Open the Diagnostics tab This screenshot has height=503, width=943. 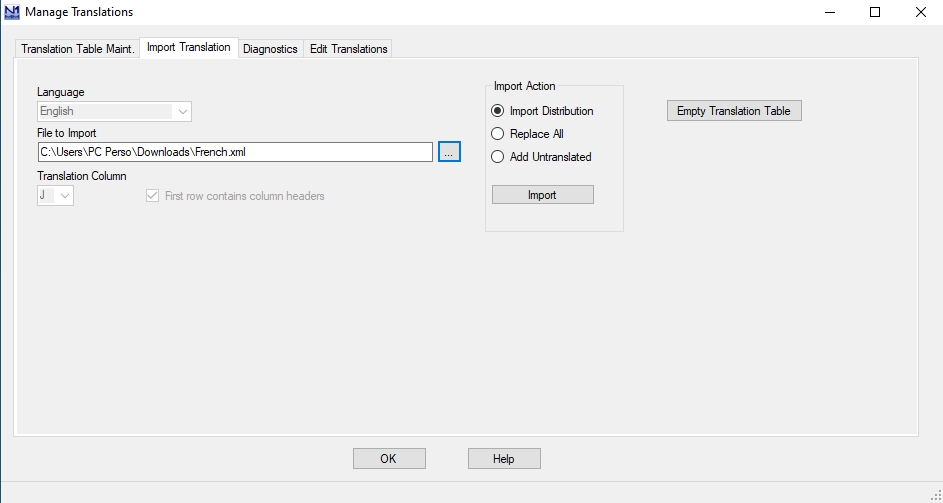[x=270, y=49]
